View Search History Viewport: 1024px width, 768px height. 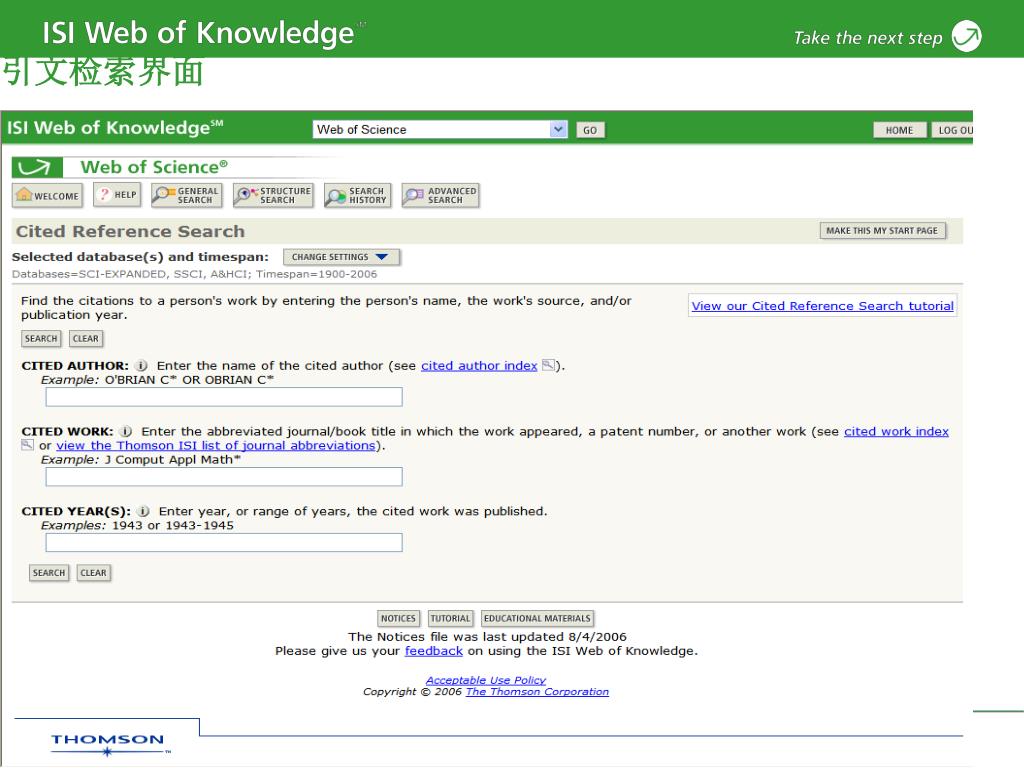[357, 195]
